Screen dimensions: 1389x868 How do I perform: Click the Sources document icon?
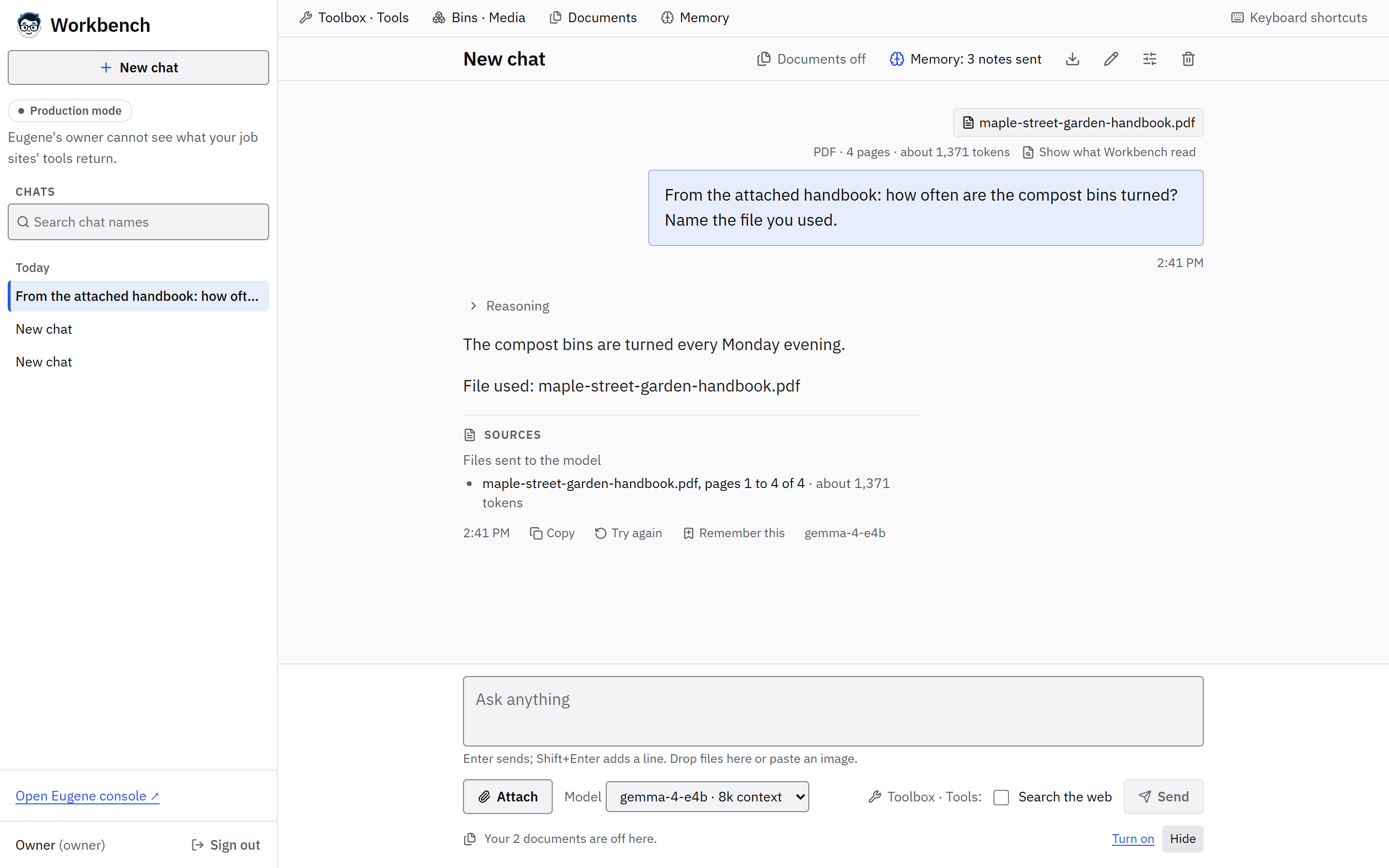point(469,434)
